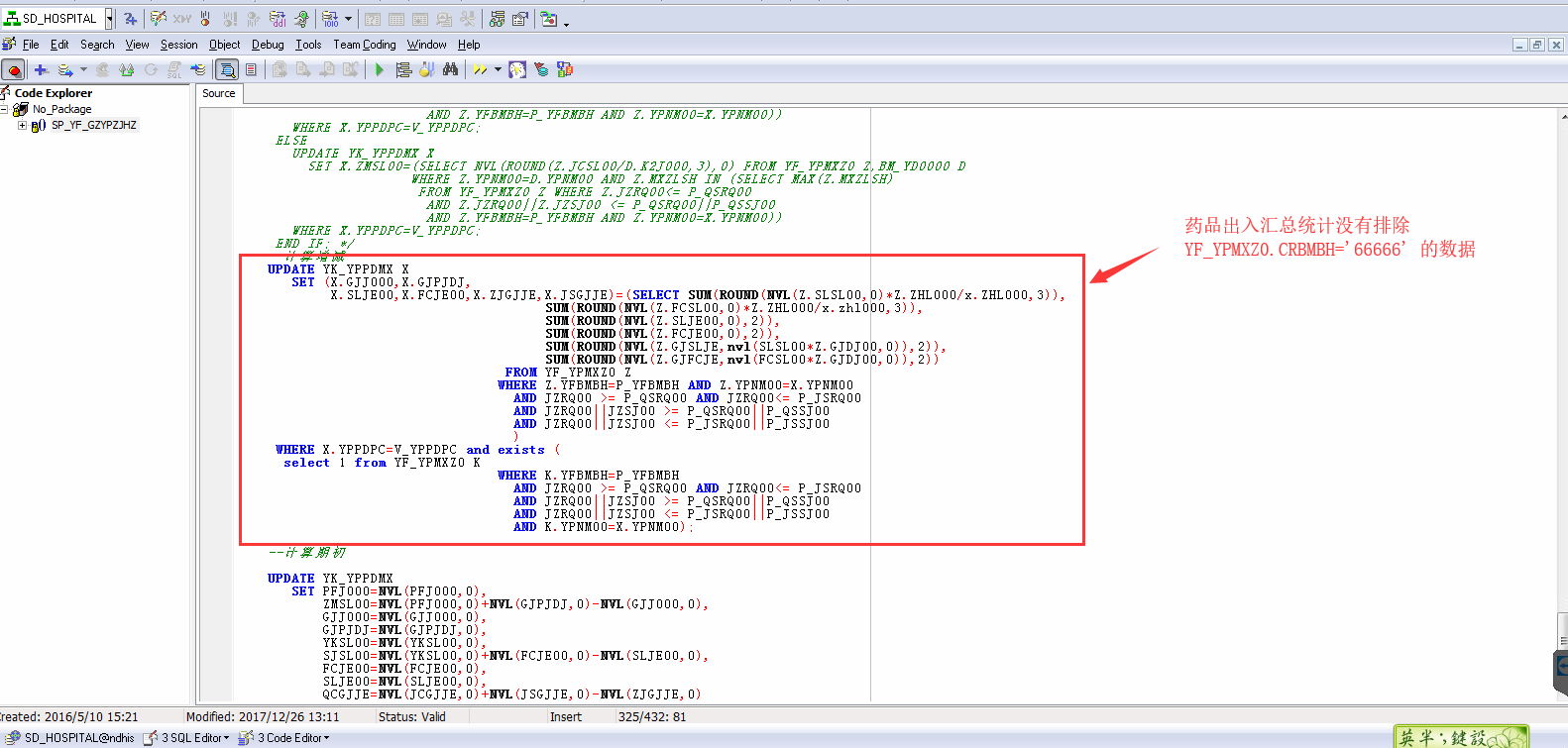Image resolution: width=1568 pixels, height=748 pixels.
Task: Click the blue arrow database send icon
Action: tap(198, 69)
